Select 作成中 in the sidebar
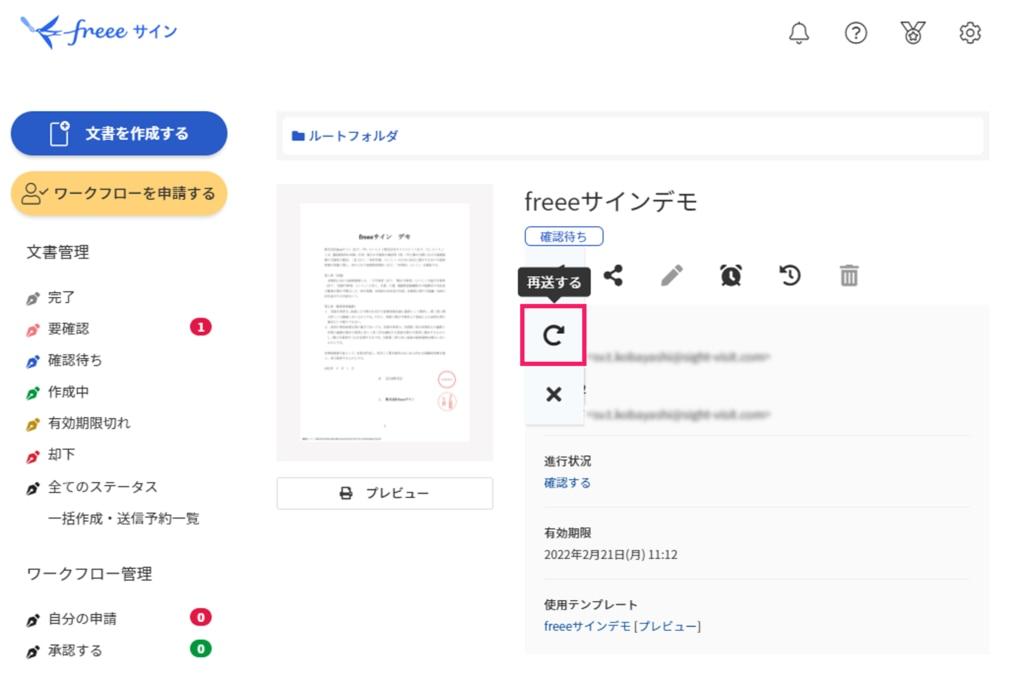 68,392
